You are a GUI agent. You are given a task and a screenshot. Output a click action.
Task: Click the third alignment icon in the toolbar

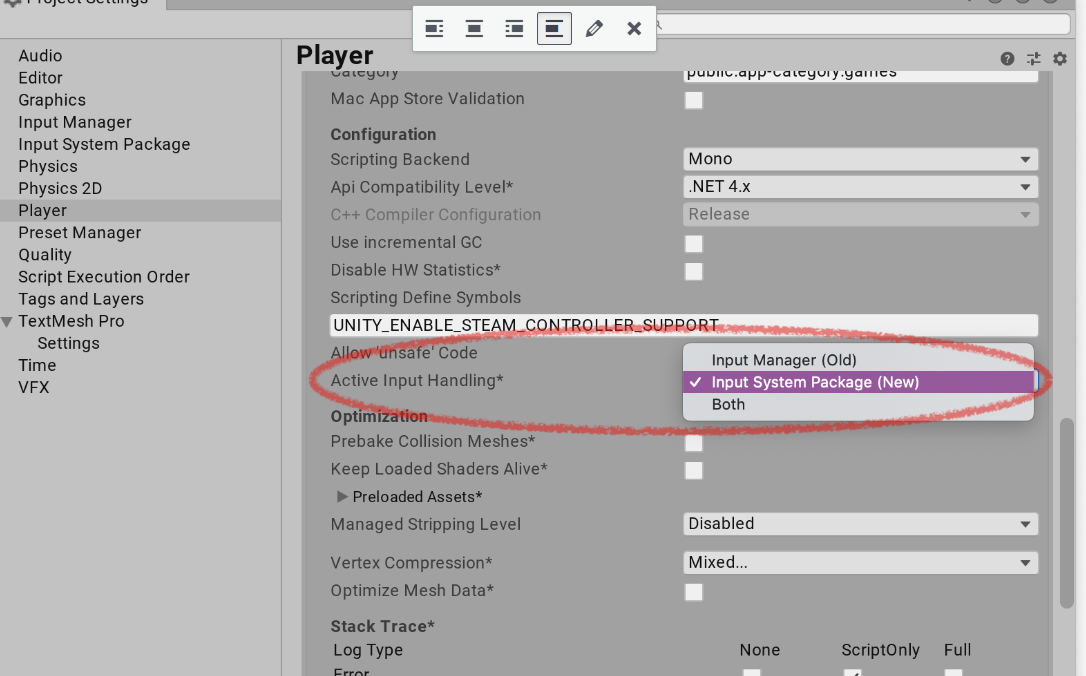tap(514, 29)
